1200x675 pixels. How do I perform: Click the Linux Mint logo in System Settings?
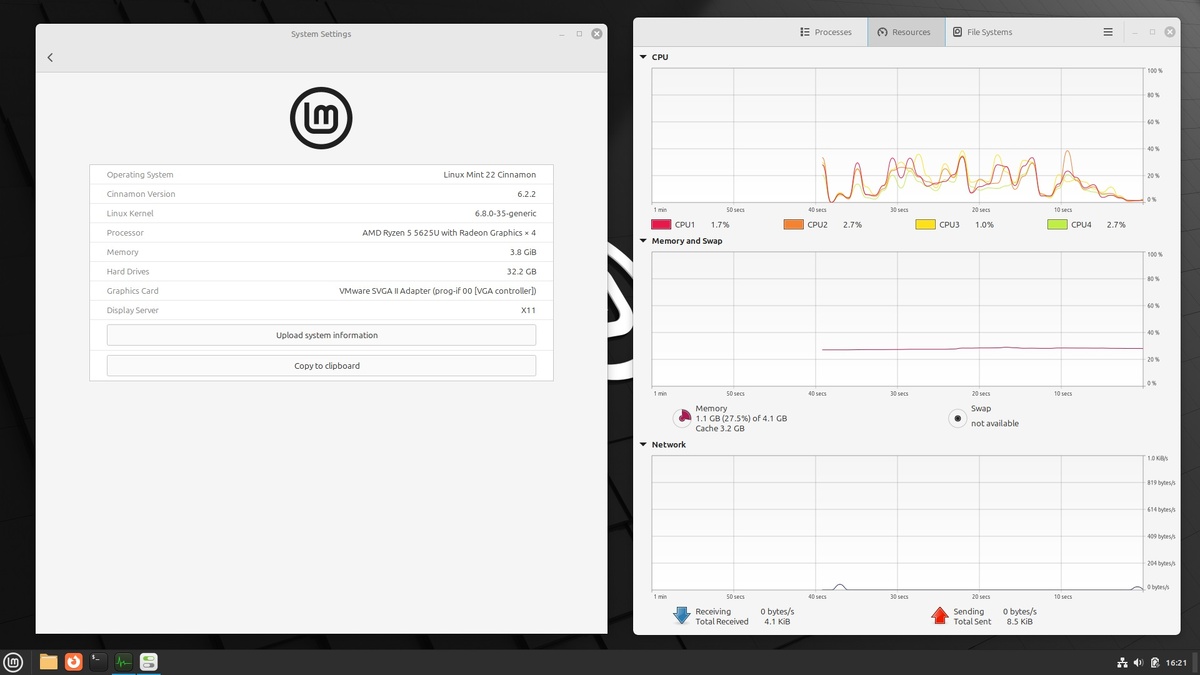321,118
